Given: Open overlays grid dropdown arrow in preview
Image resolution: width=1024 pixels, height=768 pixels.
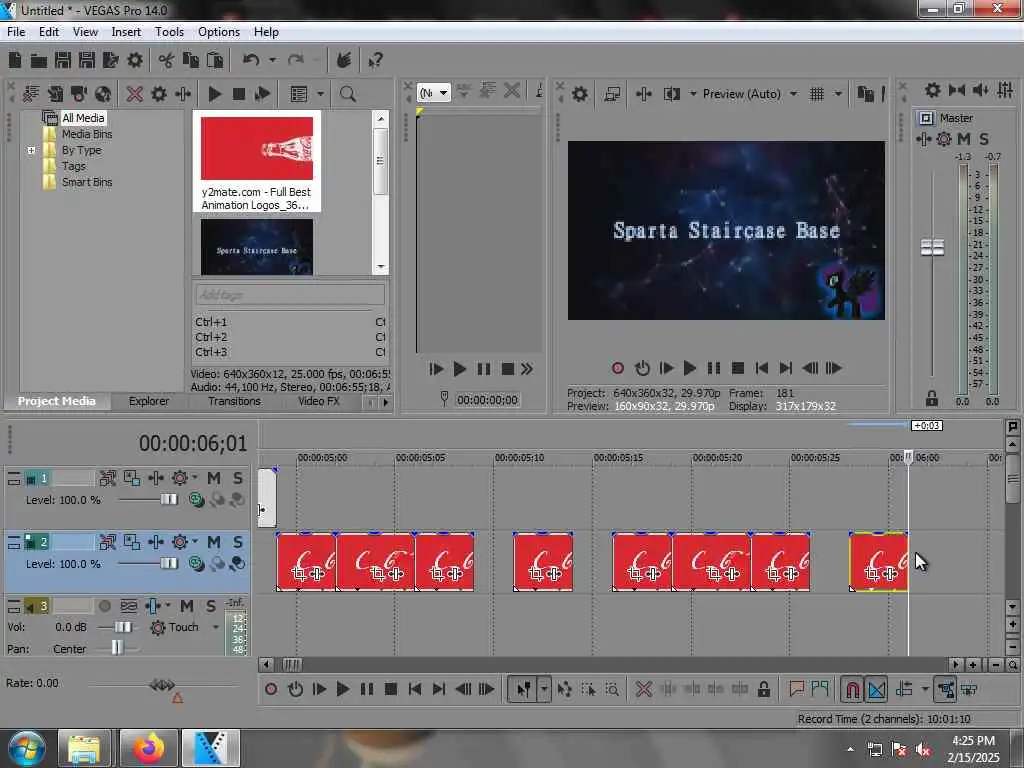Looking at the screenshot, I should 838,94.
